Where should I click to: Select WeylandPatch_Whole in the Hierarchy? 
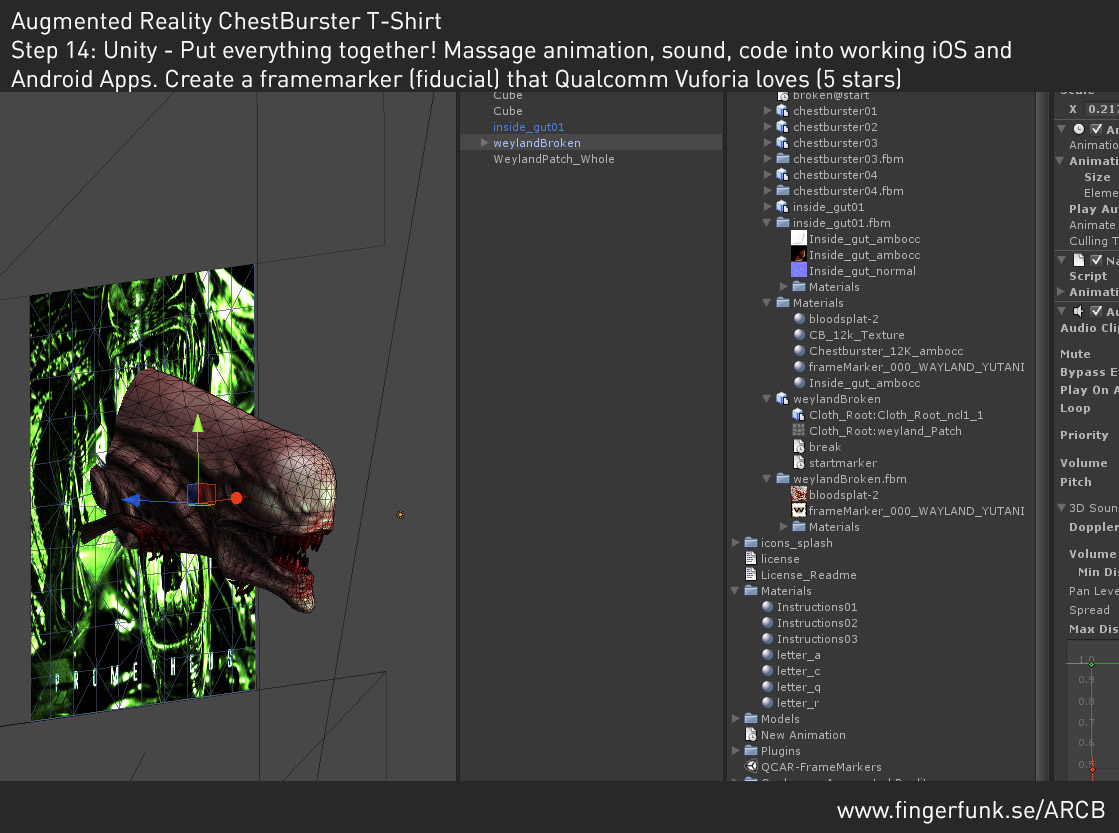554,159
